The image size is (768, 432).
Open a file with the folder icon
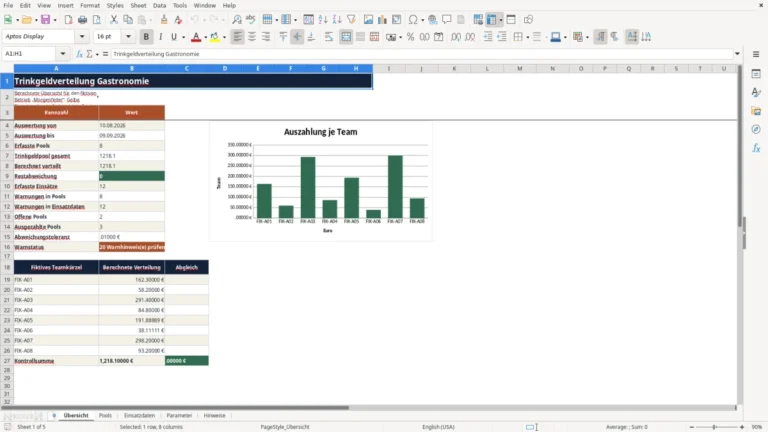tap(26, 20)
